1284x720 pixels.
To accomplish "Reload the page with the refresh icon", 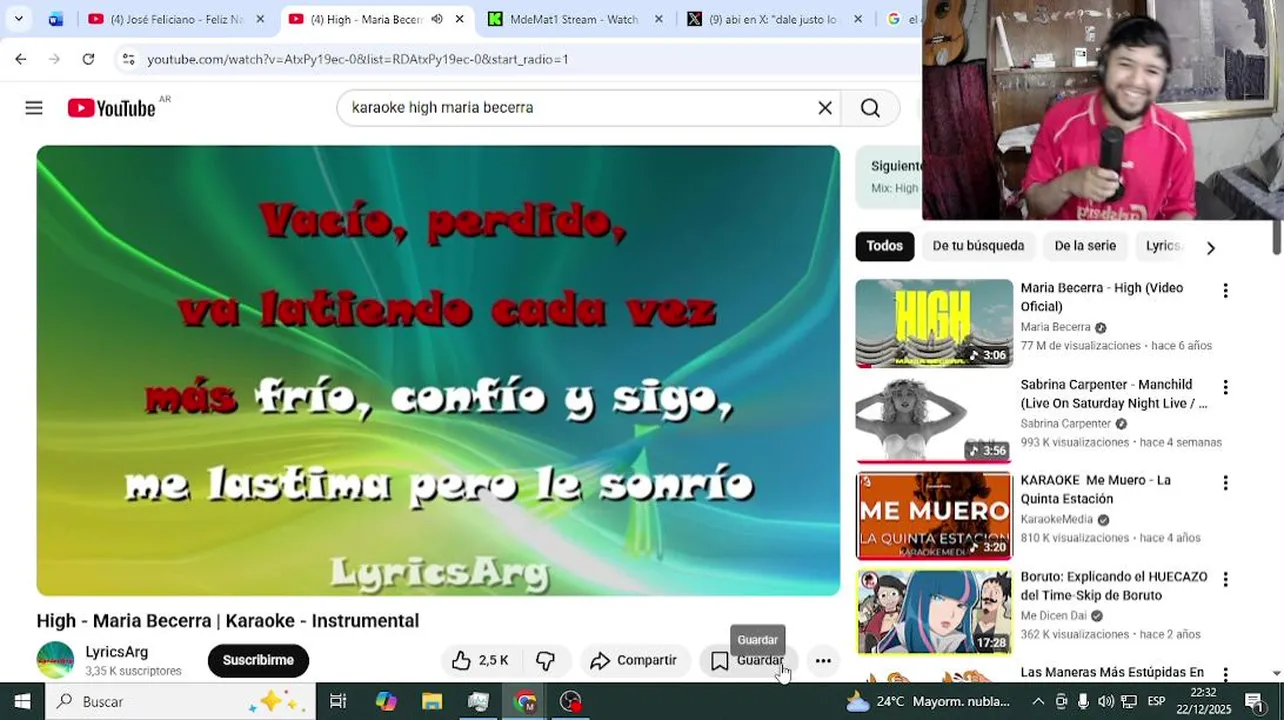I will (x=88, y=59).
